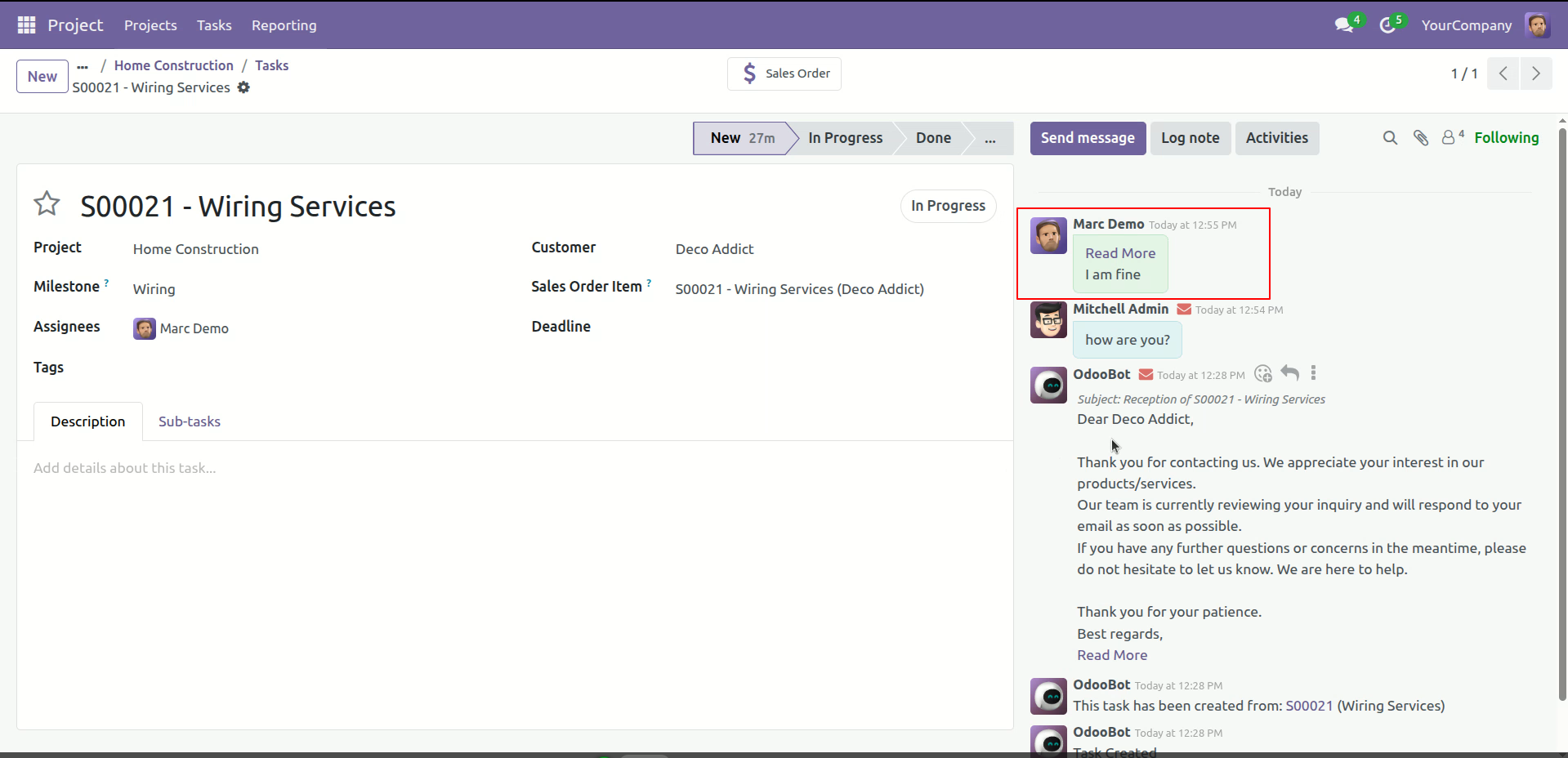Screen dimensions: 1568x758
Task: Go to Tasks breadcrumb link
Action: 271,65
